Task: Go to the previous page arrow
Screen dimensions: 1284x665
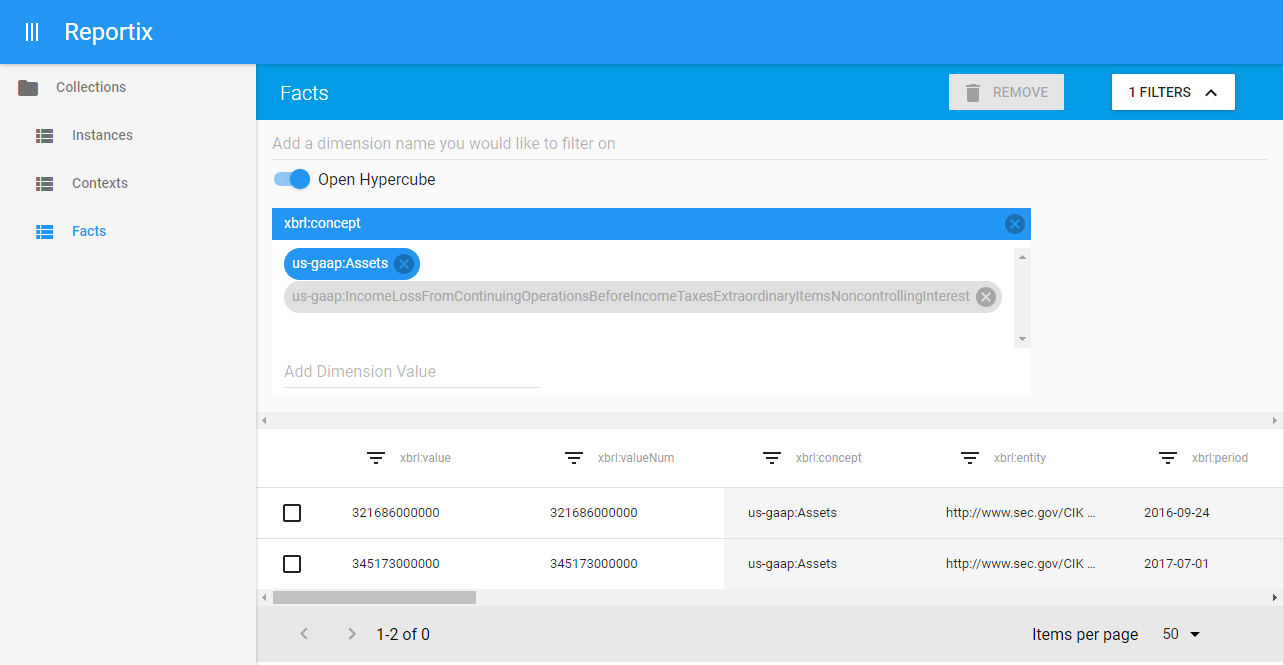Action: click(305, 634)
